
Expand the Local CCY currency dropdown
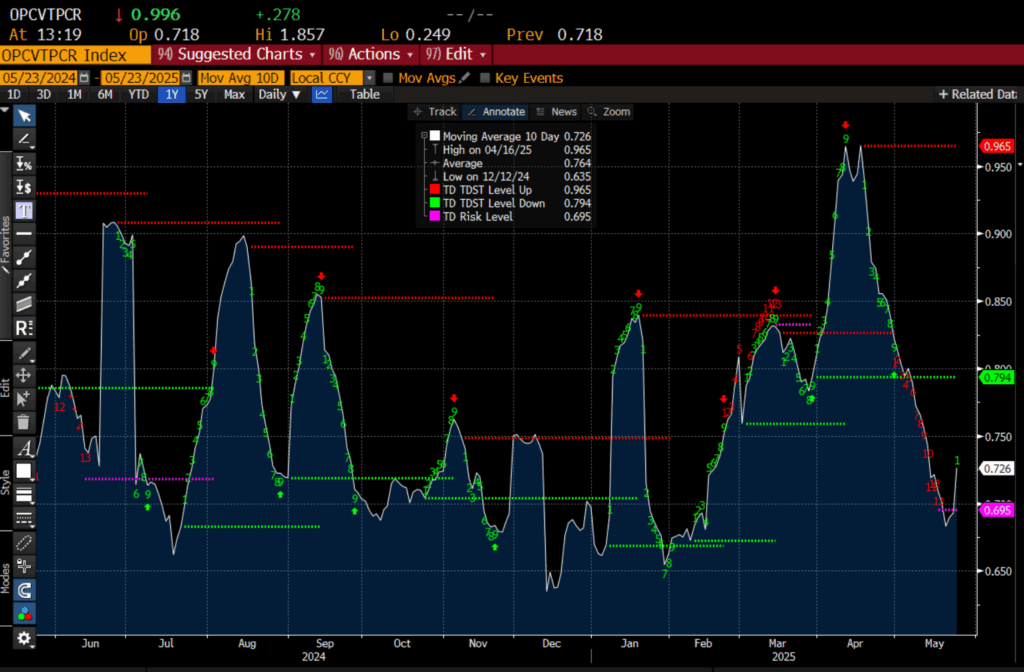[370, 78]
